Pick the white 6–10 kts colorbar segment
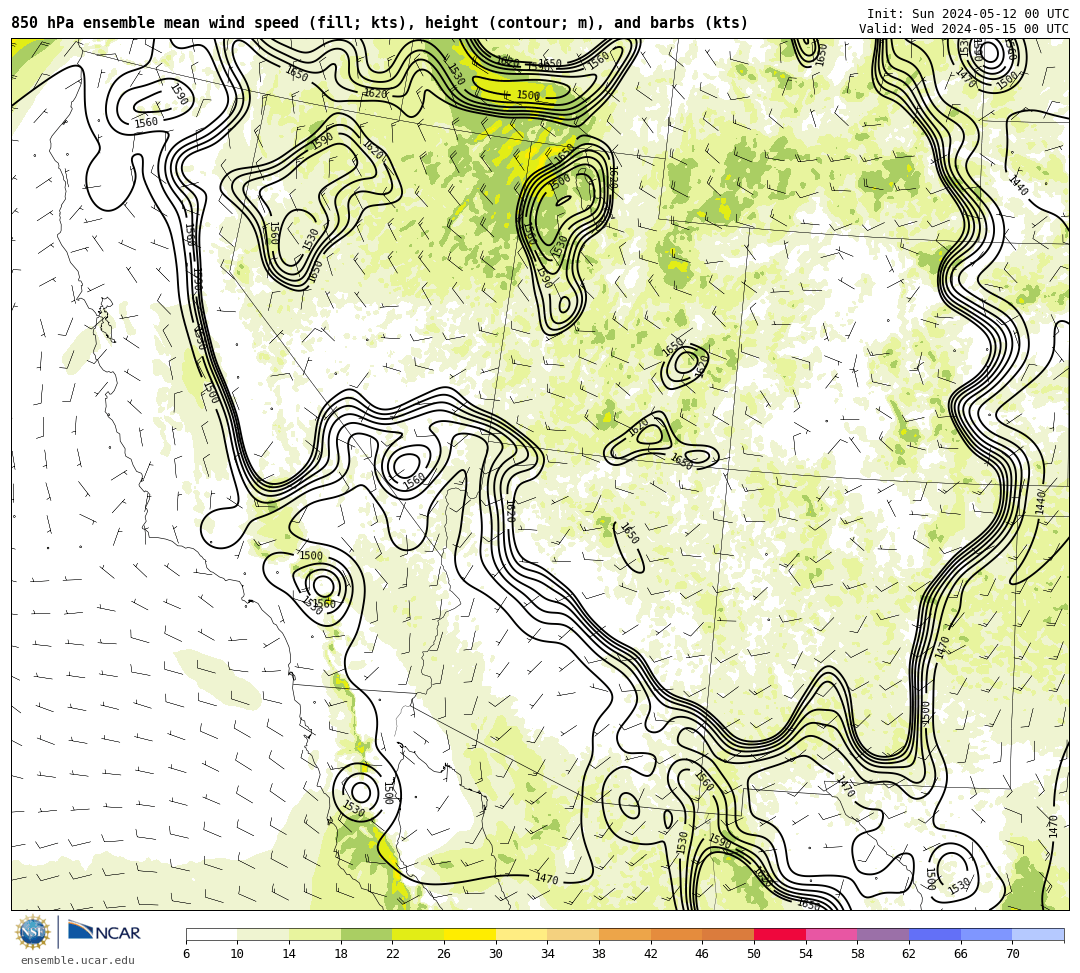This screenshot has width=1080, height=973. 211,934
